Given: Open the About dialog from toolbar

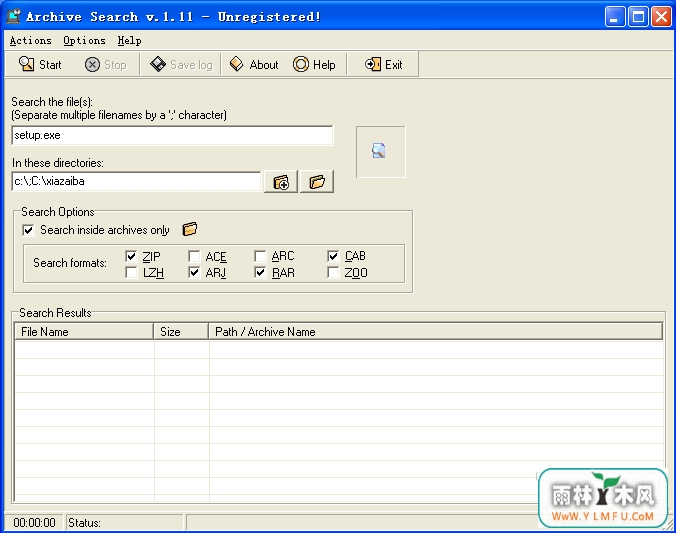Looking at the screenshot, I should [254, 65].
